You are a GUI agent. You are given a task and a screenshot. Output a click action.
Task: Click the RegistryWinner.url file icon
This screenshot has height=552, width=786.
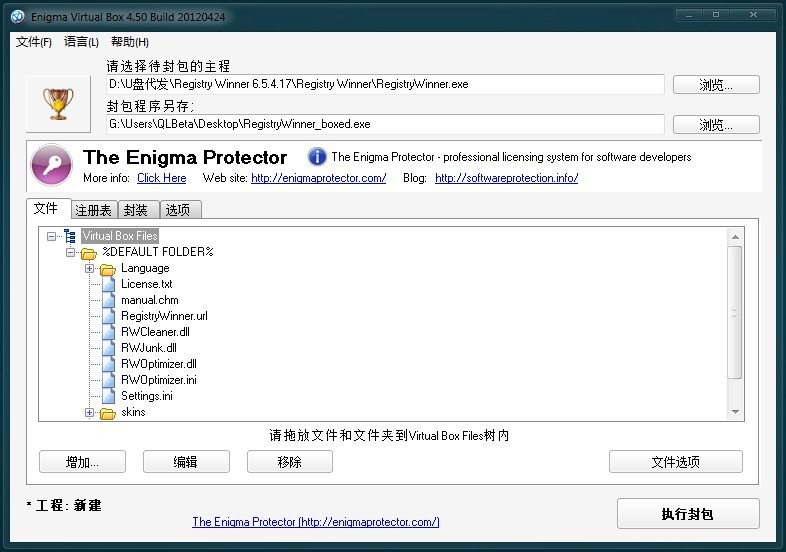pos(108,316)
